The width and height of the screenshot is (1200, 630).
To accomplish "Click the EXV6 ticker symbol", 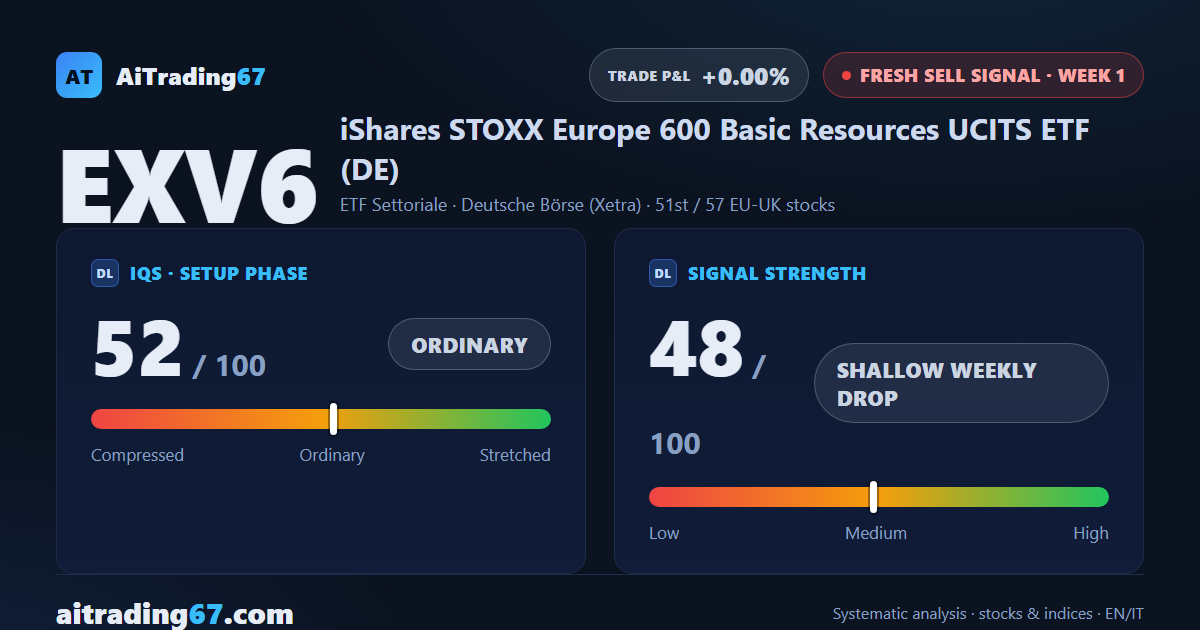I will pos(188,186).
